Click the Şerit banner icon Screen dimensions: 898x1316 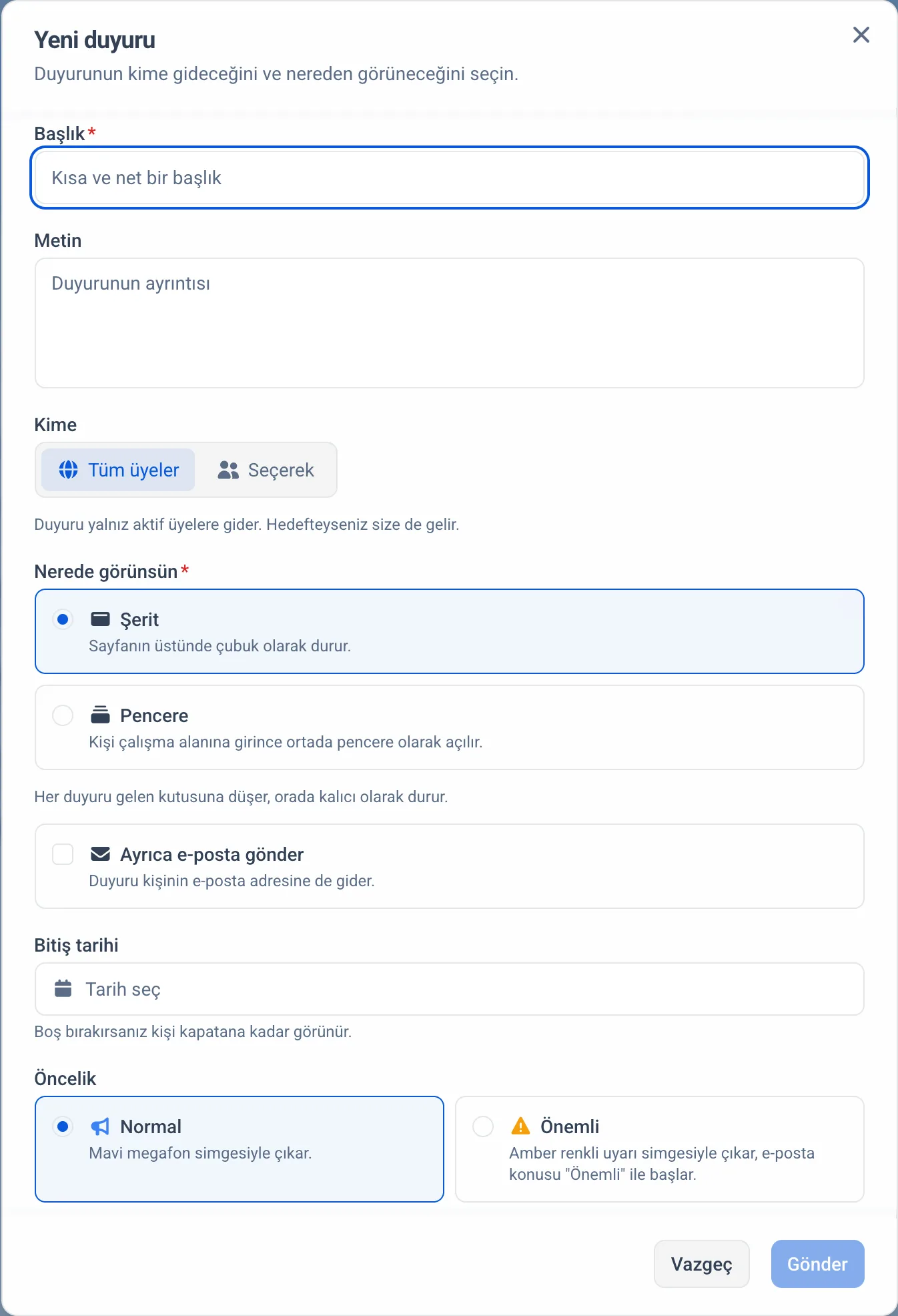(100, 619)
